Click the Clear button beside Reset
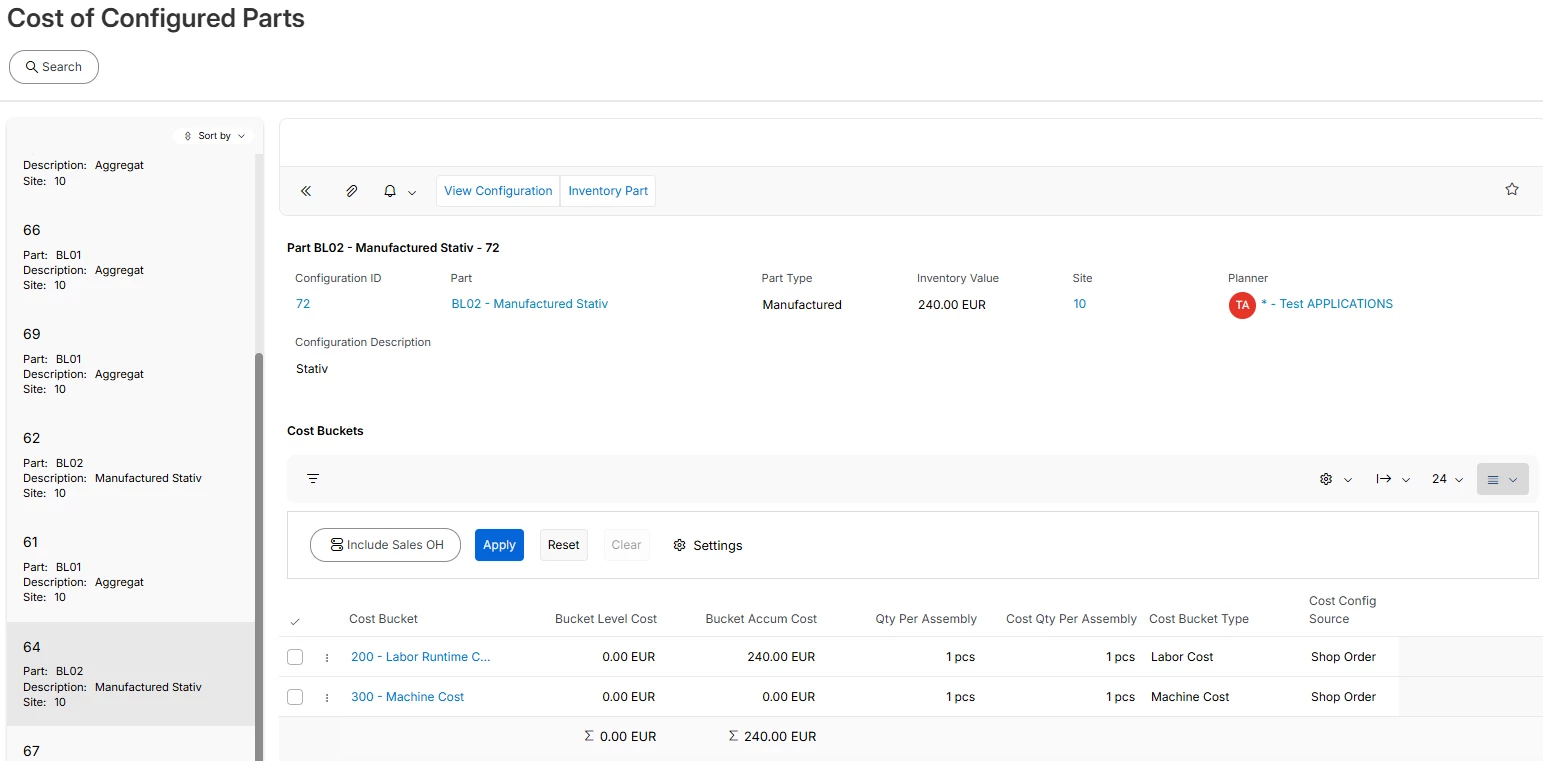 click(626, 545)
